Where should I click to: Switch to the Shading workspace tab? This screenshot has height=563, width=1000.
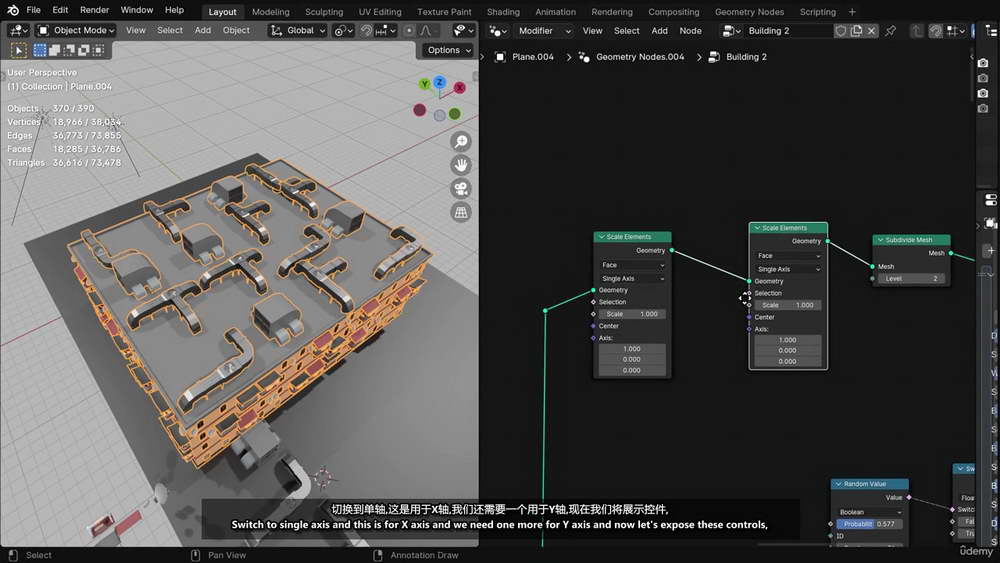[x=503, y=11]
